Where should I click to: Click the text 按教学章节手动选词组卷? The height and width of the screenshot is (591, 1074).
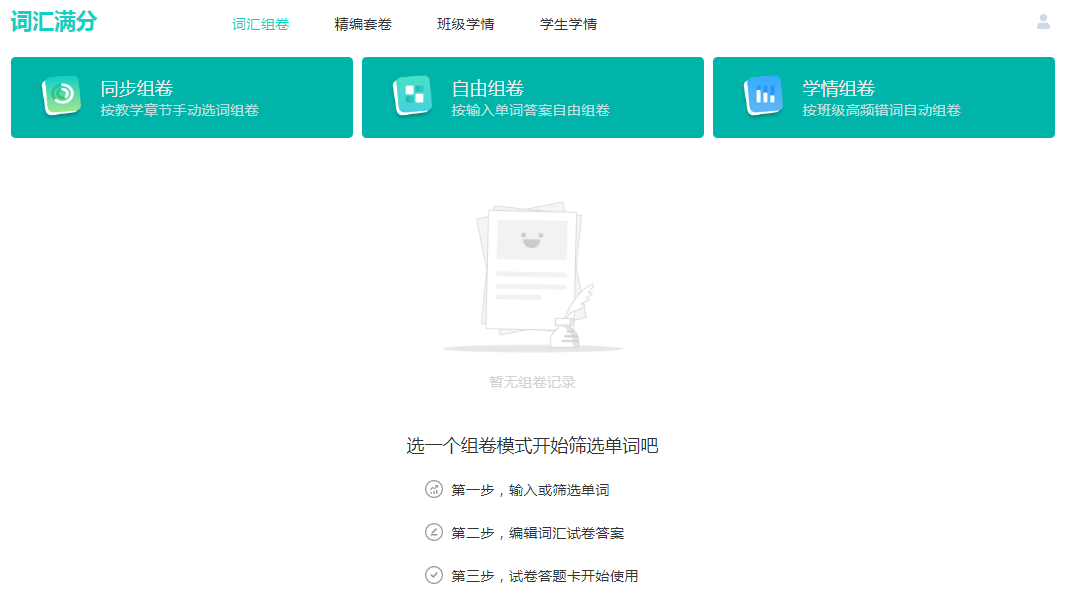point(179,110)
